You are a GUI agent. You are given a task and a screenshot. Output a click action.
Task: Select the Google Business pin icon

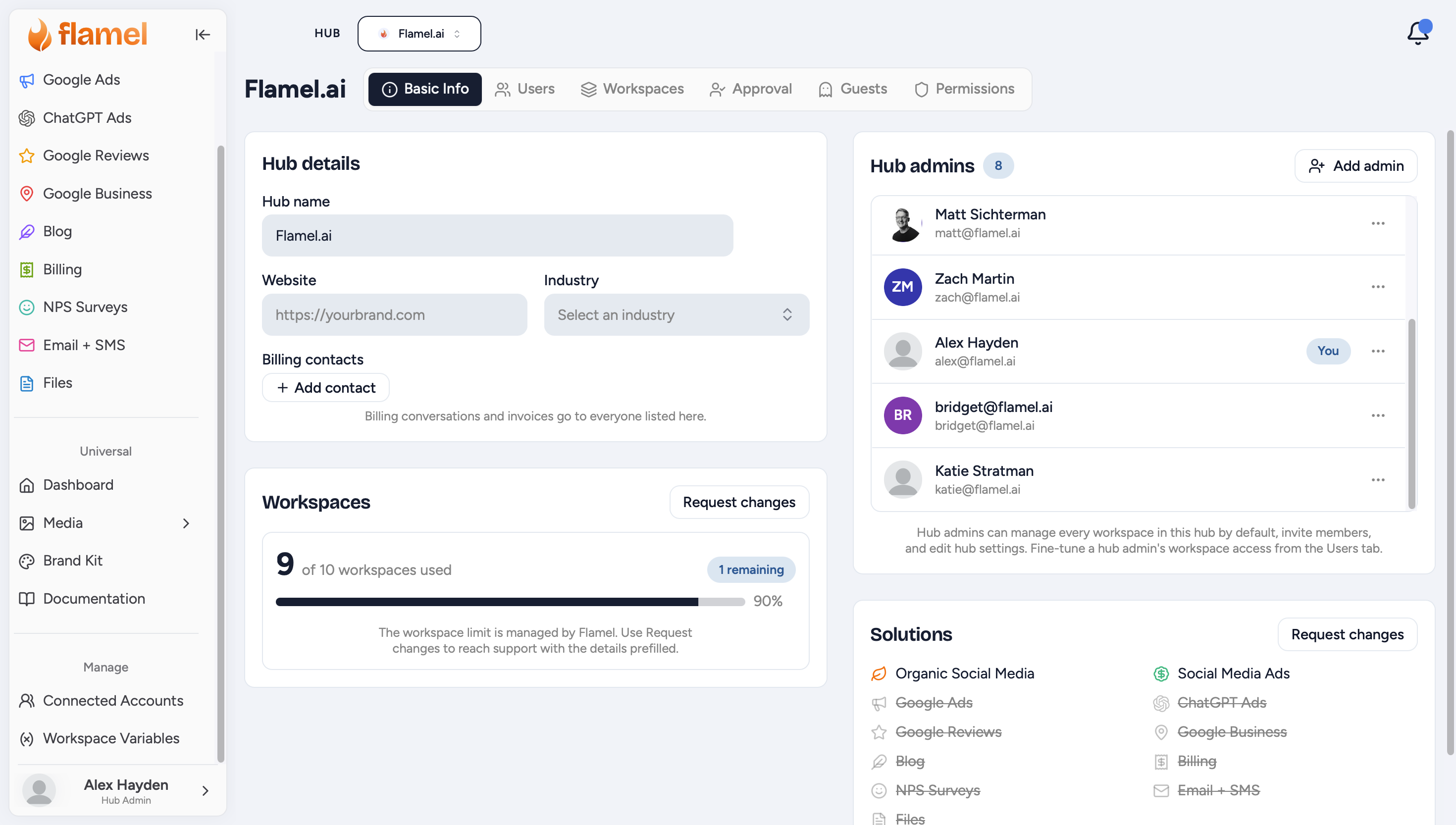coord(27,194)
